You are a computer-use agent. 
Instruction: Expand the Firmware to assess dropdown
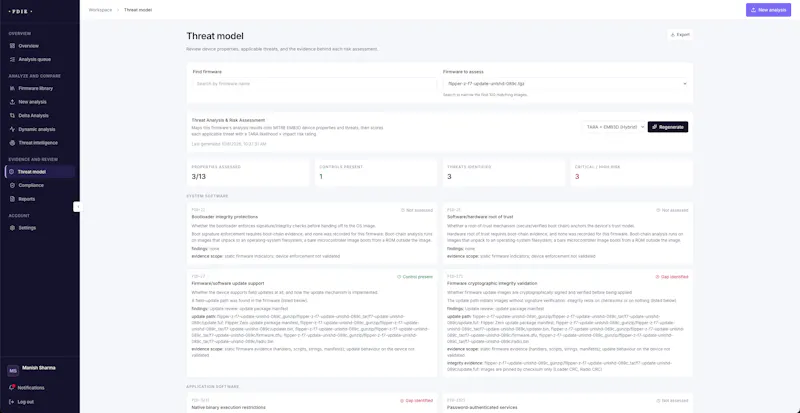click(x=567, y=84)
